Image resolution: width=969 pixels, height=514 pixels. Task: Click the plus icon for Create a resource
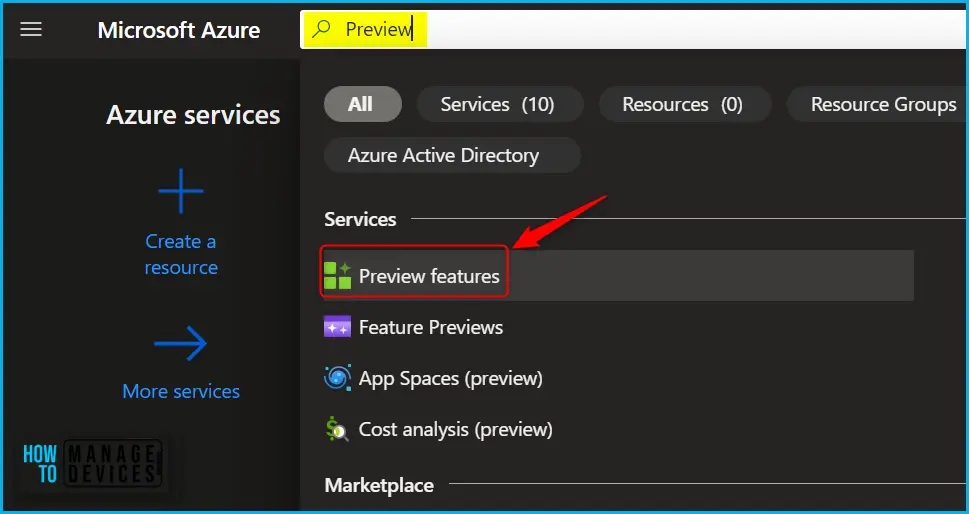click(181, 191)
